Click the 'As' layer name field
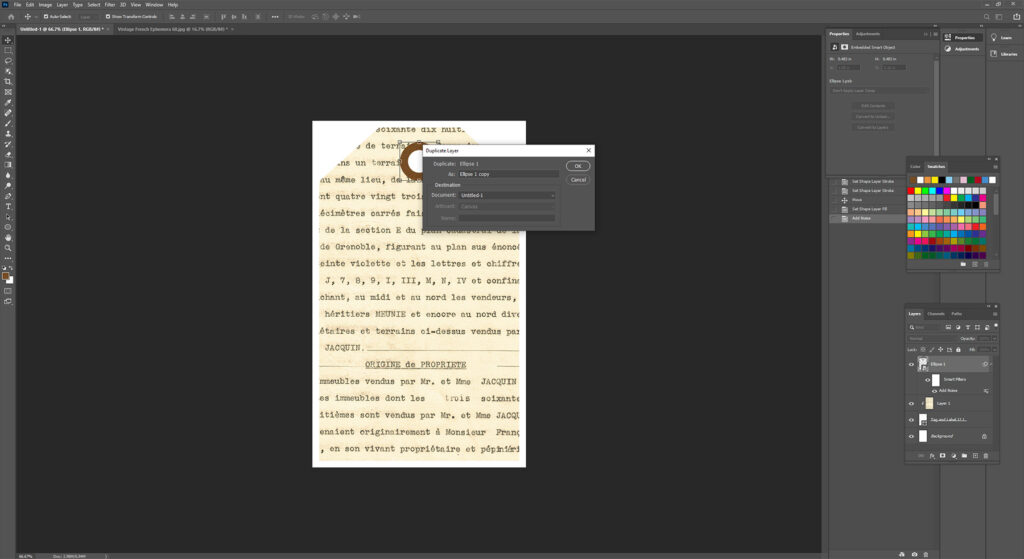The height and width of the screenshot is (559, 1024). [x=507, y=174]
